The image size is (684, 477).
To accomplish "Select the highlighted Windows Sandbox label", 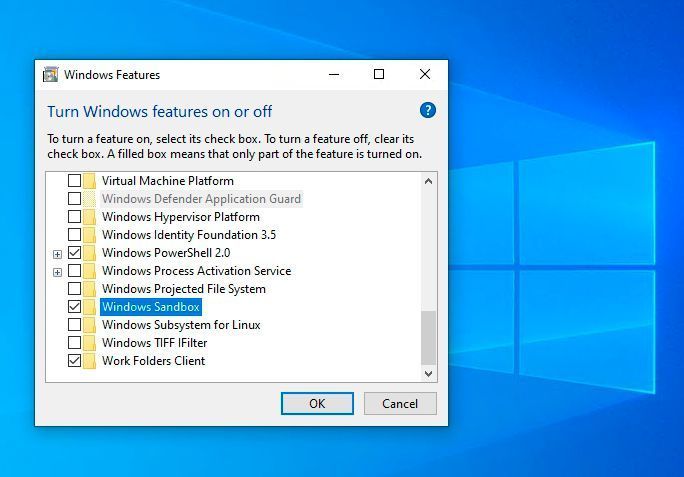I will (150, 307).
